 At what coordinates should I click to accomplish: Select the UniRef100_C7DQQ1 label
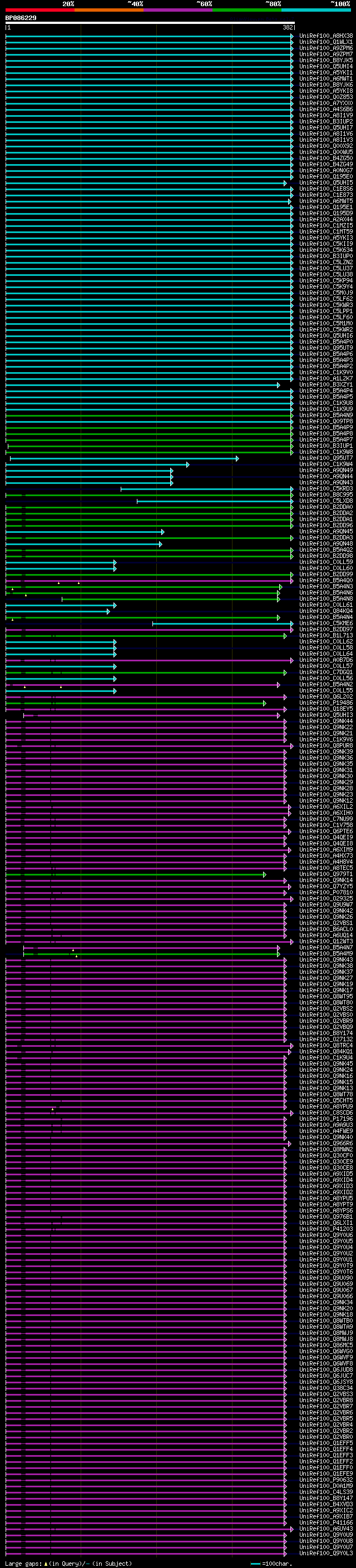pyautogui.click(x=326, y=672)
